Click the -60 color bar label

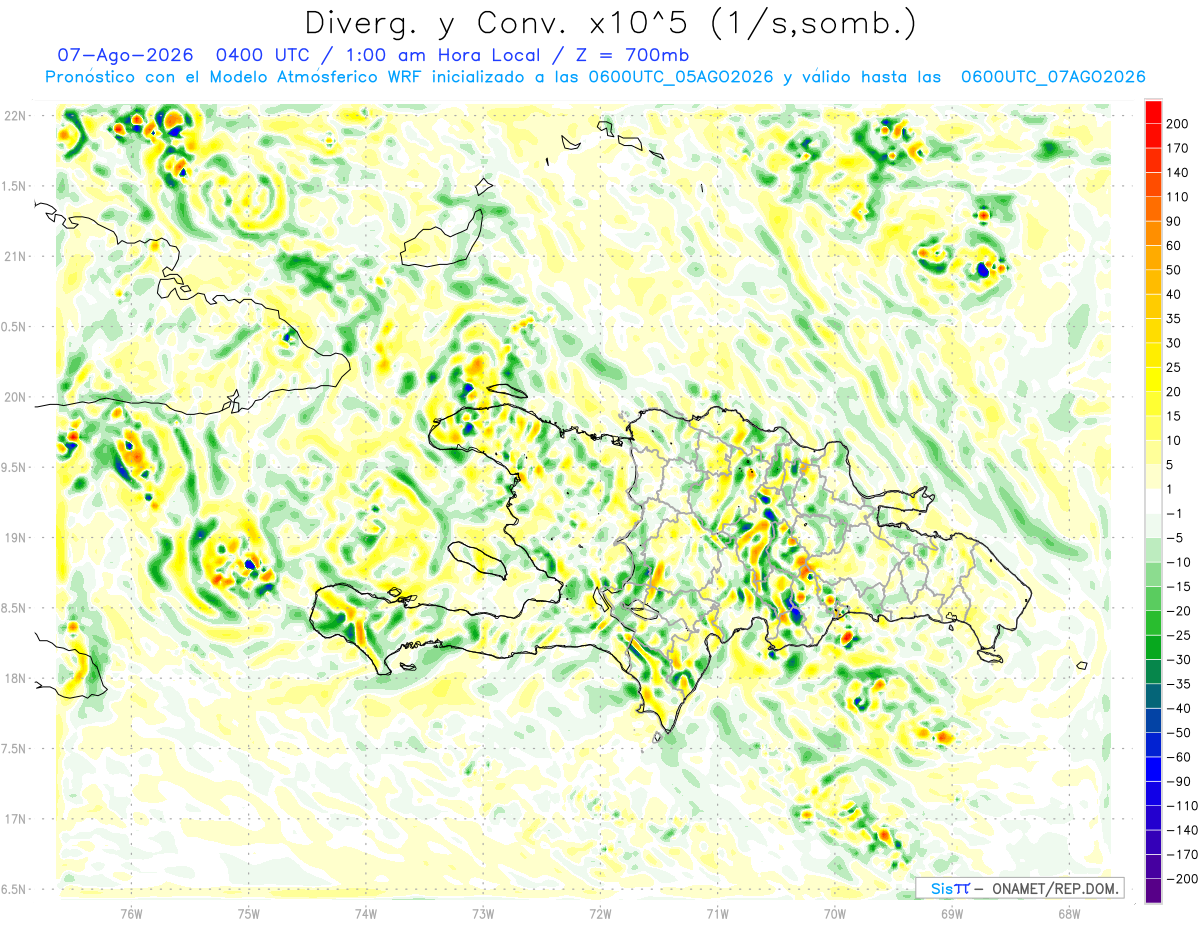point(1179,757)
